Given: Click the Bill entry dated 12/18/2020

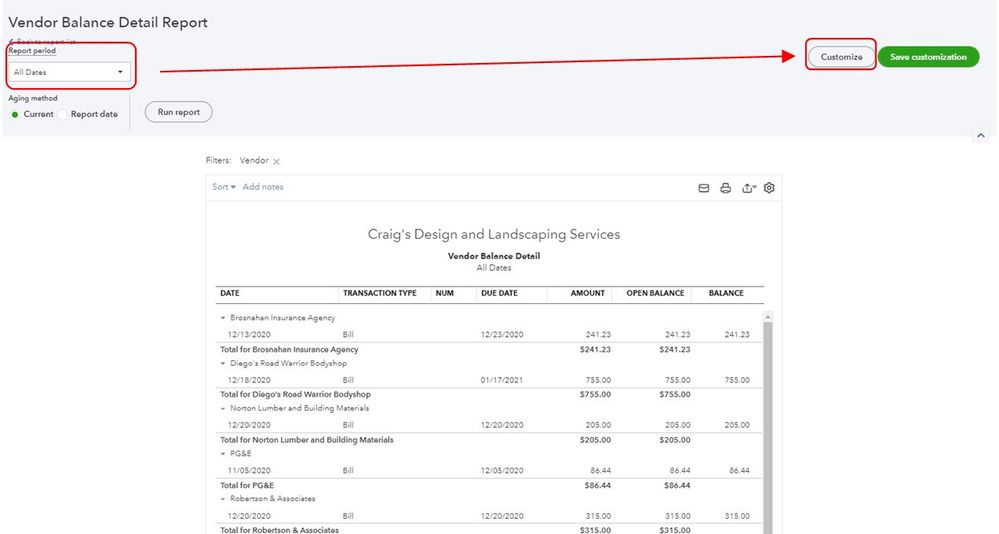Looking at the screenshot, I should coord(348,380).
